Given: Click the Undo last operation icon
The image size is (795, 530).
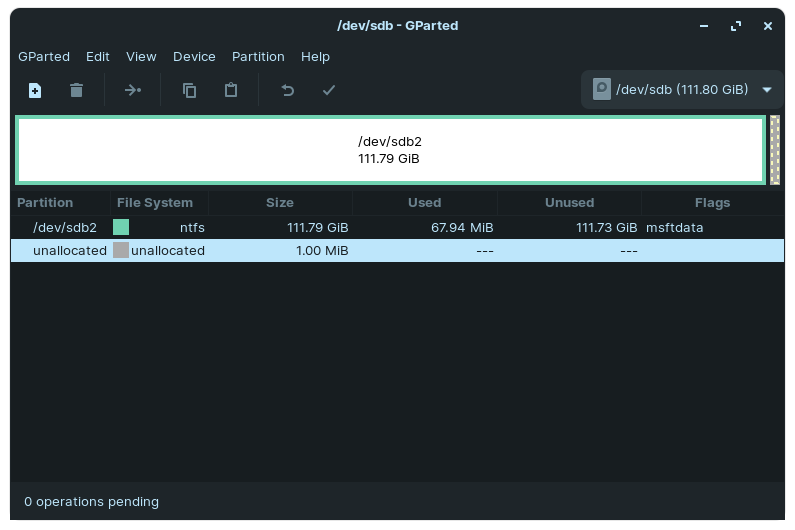Looking at the screenshot, I should (287, 90).
